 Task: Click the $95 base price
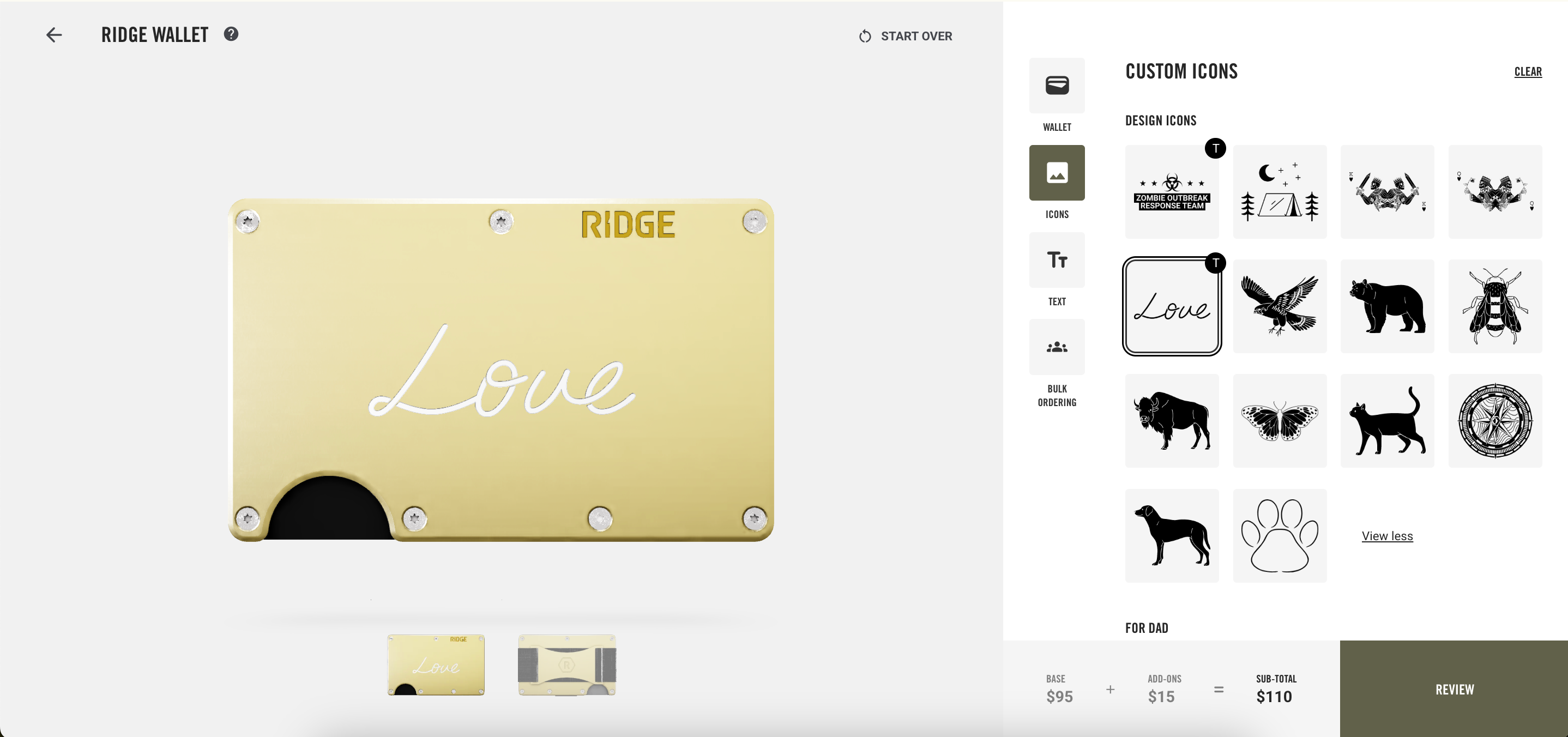click(1059, 697)
